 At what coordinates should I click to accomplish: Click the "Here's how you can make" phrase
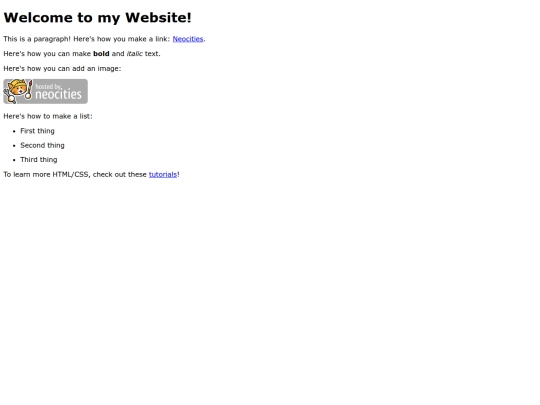tap(47, 54)
